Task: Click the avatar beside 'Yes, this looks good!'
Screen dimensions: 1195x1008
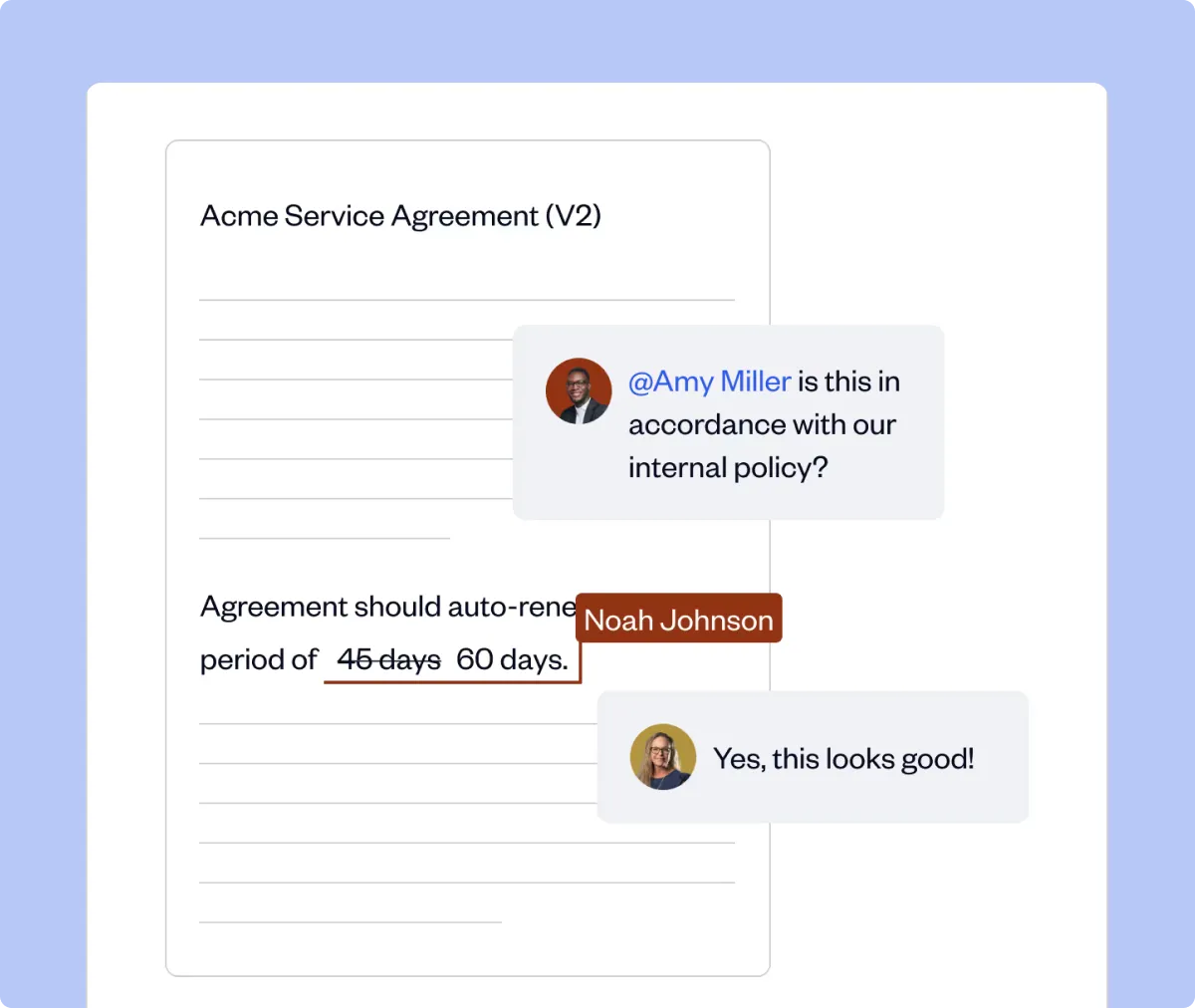Action: coord(663,757)
